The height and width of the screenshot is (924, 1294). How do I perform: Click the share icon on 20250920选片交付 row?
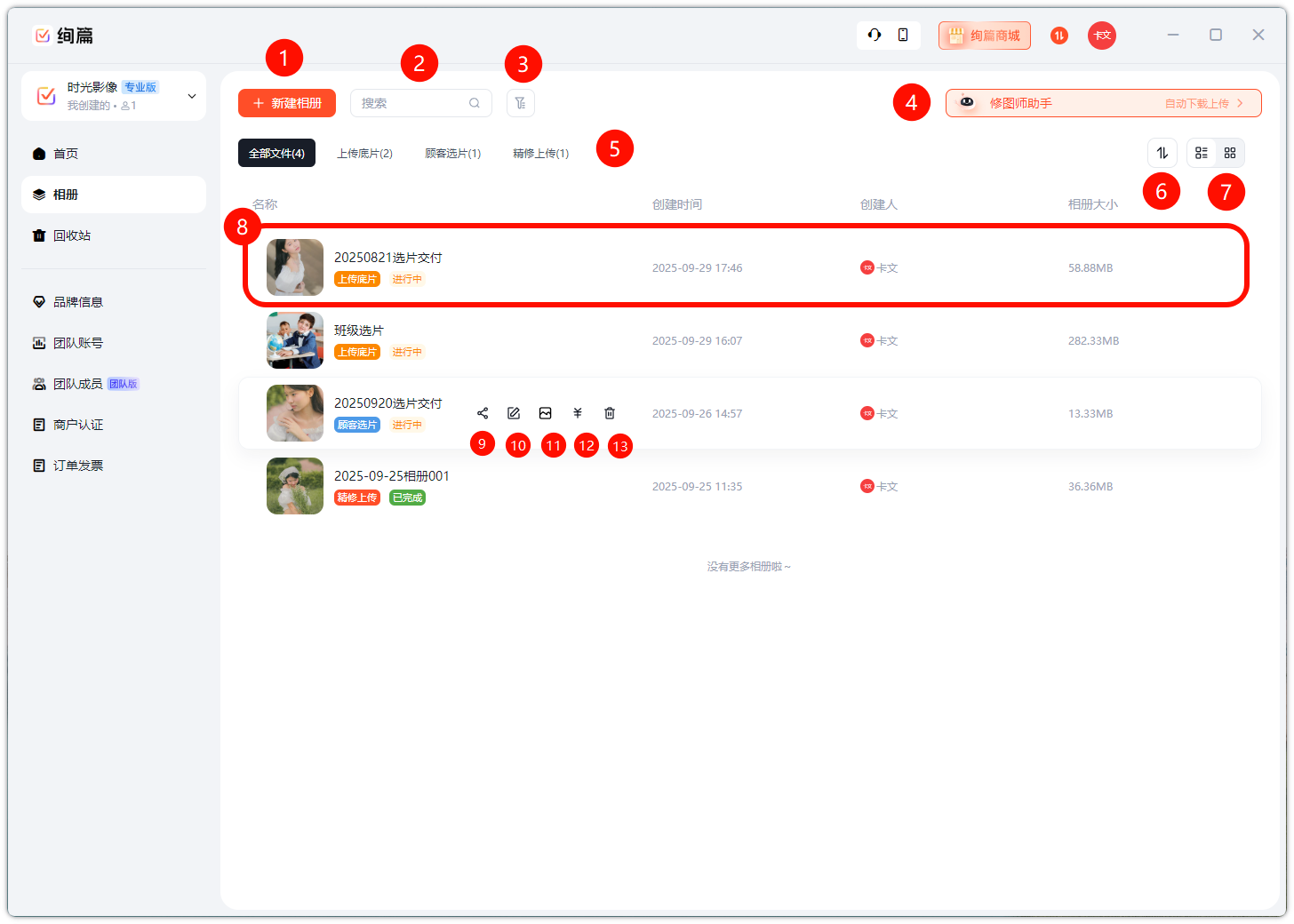pyautogui.click(x=483, y=413)
